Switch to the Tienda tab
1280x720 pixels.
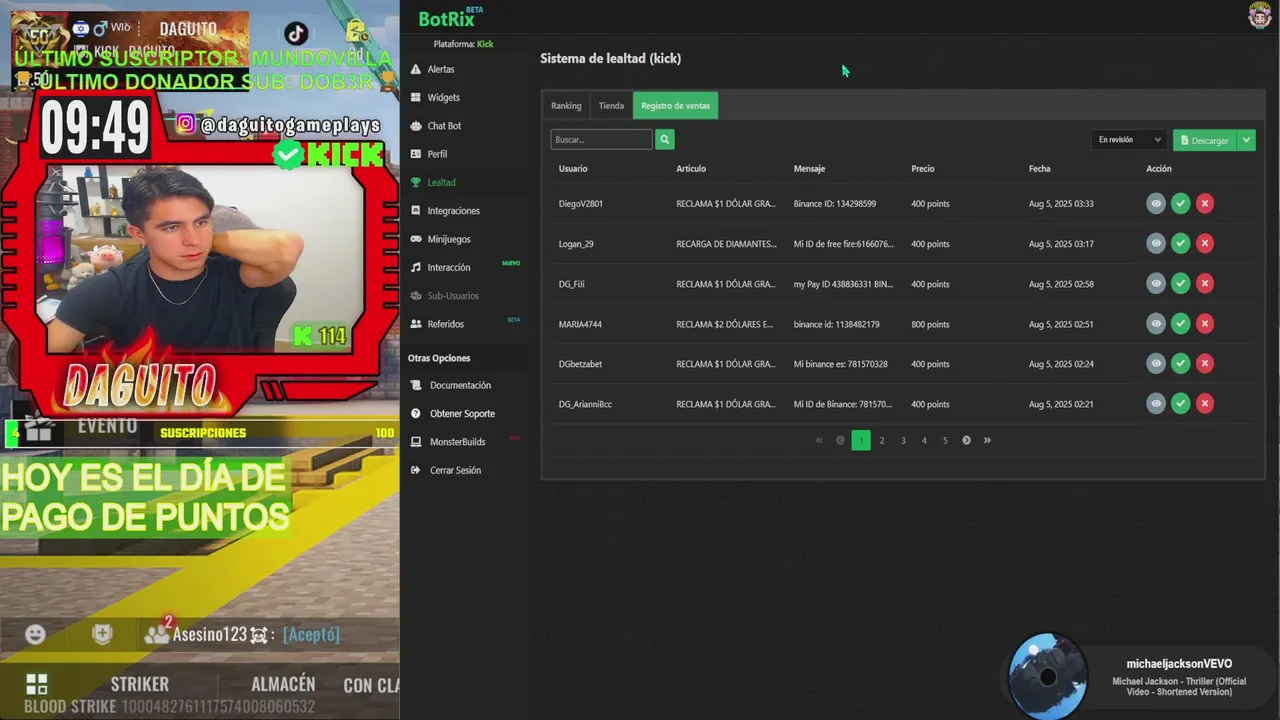click(611, 105)
